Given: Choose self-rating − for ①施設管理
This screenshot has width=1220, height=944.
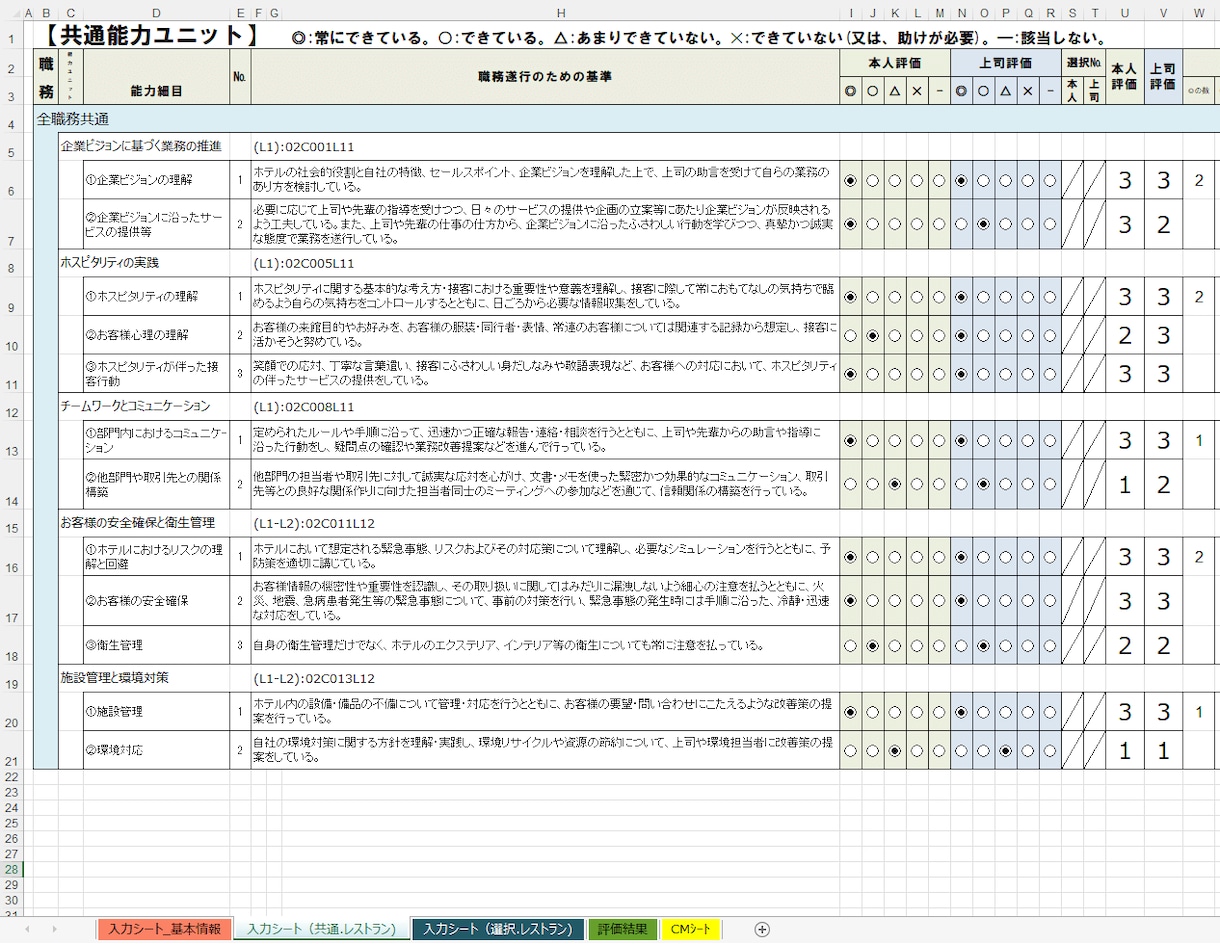Looking at the screenshot, I should click(x=939, y=712).
